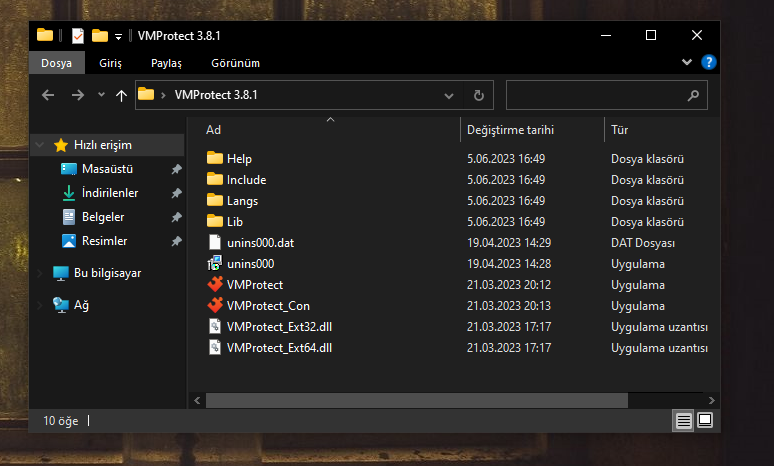Collapse the Hızlı erişim tree node
This screenshot has width=774, height=466.
[x=40, y=145]
